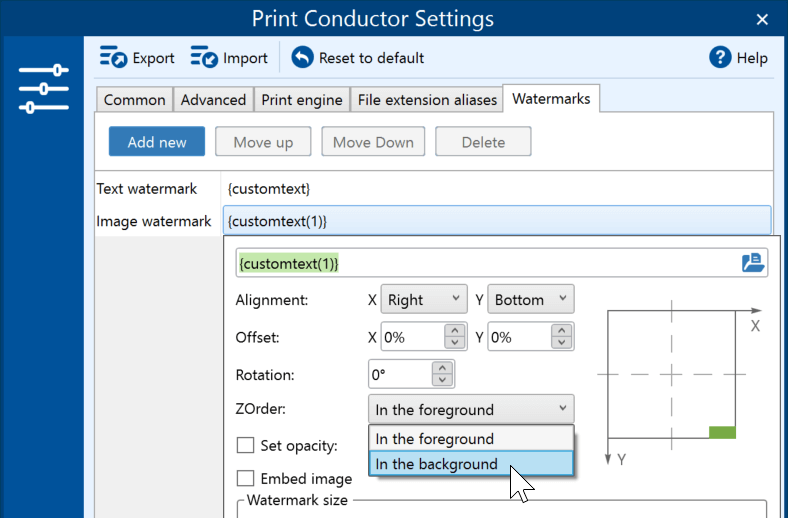The width and height of the screenshot is (788, 518).
Task: Open the File extension aliases tab
Action: tap(427, 100)
